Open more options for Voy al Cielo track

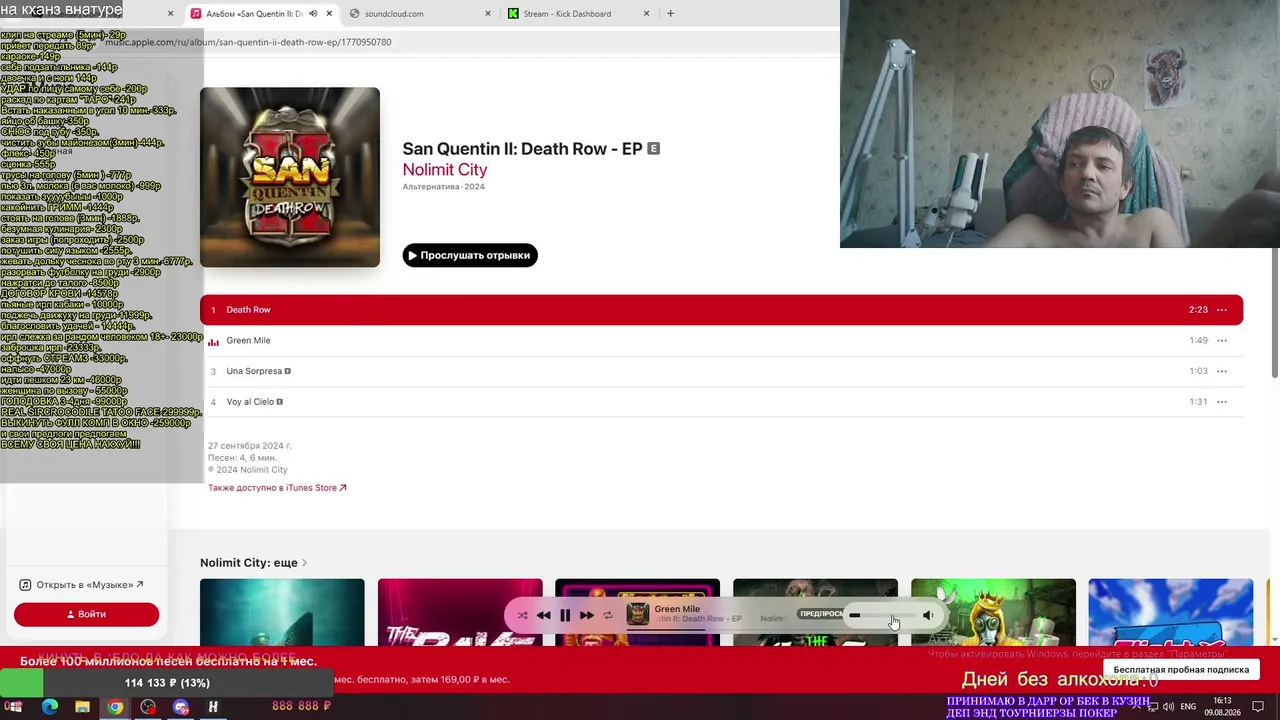coord(1222,402)
